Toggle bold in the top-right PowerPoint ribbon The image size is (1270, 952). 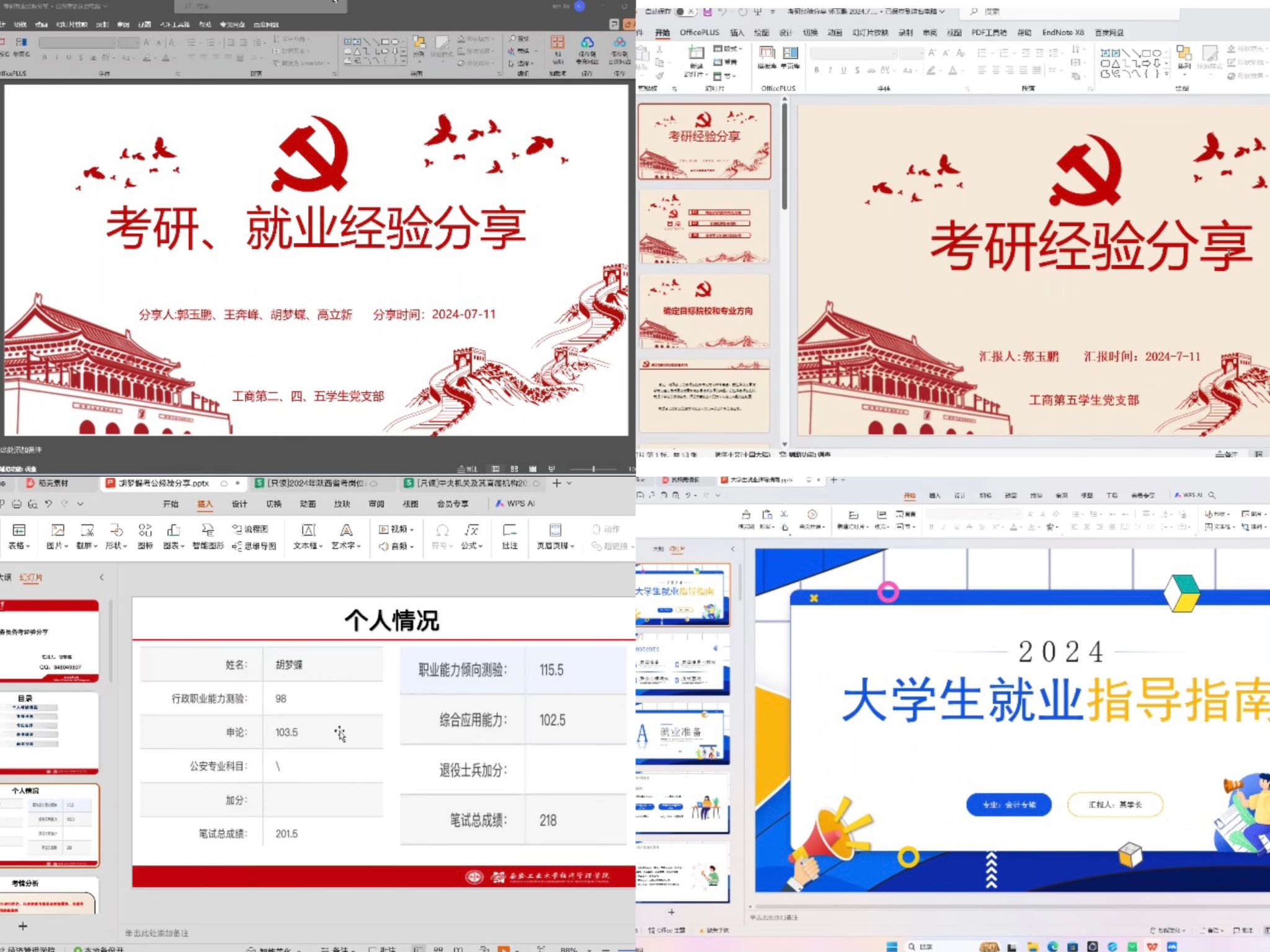817,71
